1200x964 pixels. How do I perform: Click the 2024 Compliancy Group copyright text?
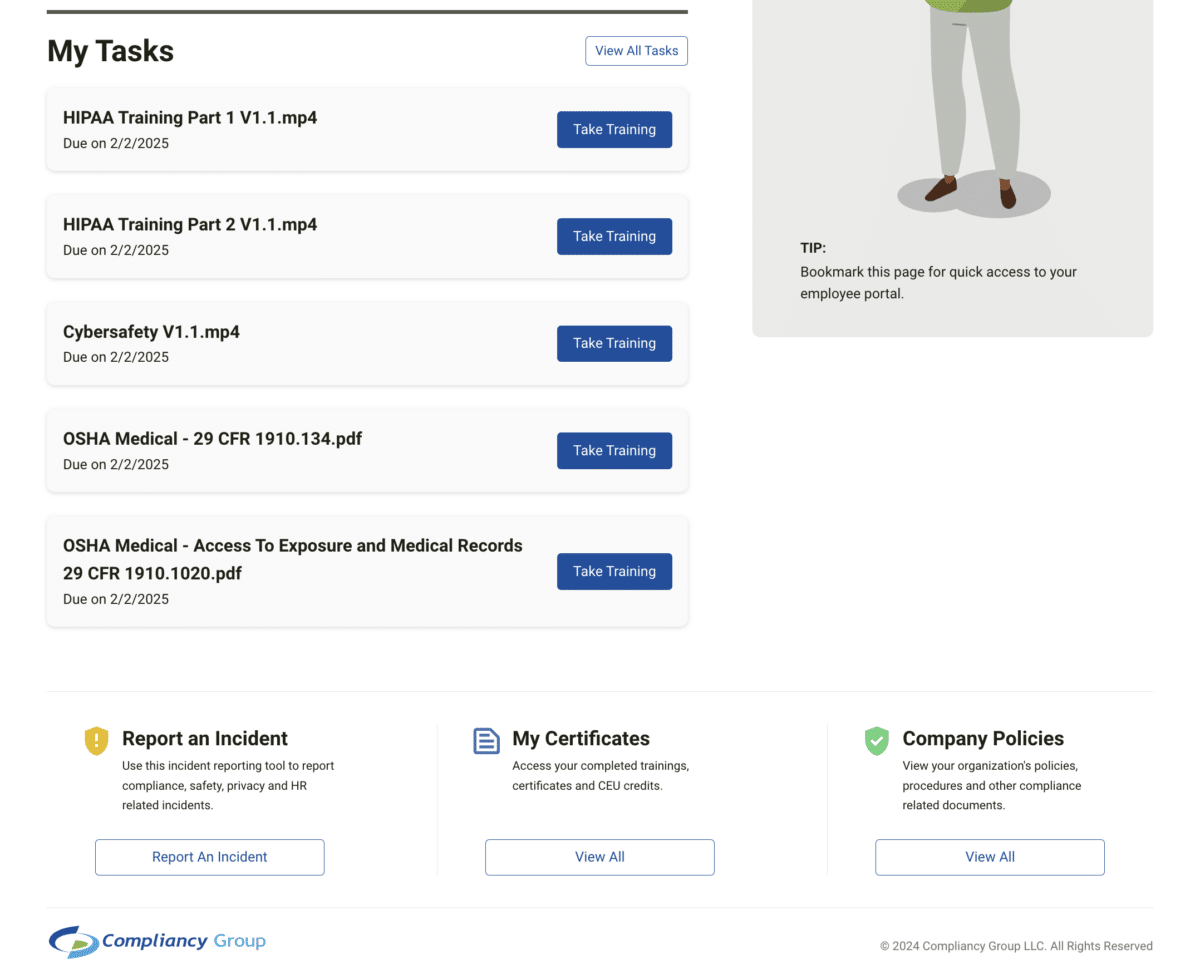pyautogui.click(x=1016, y=946)
